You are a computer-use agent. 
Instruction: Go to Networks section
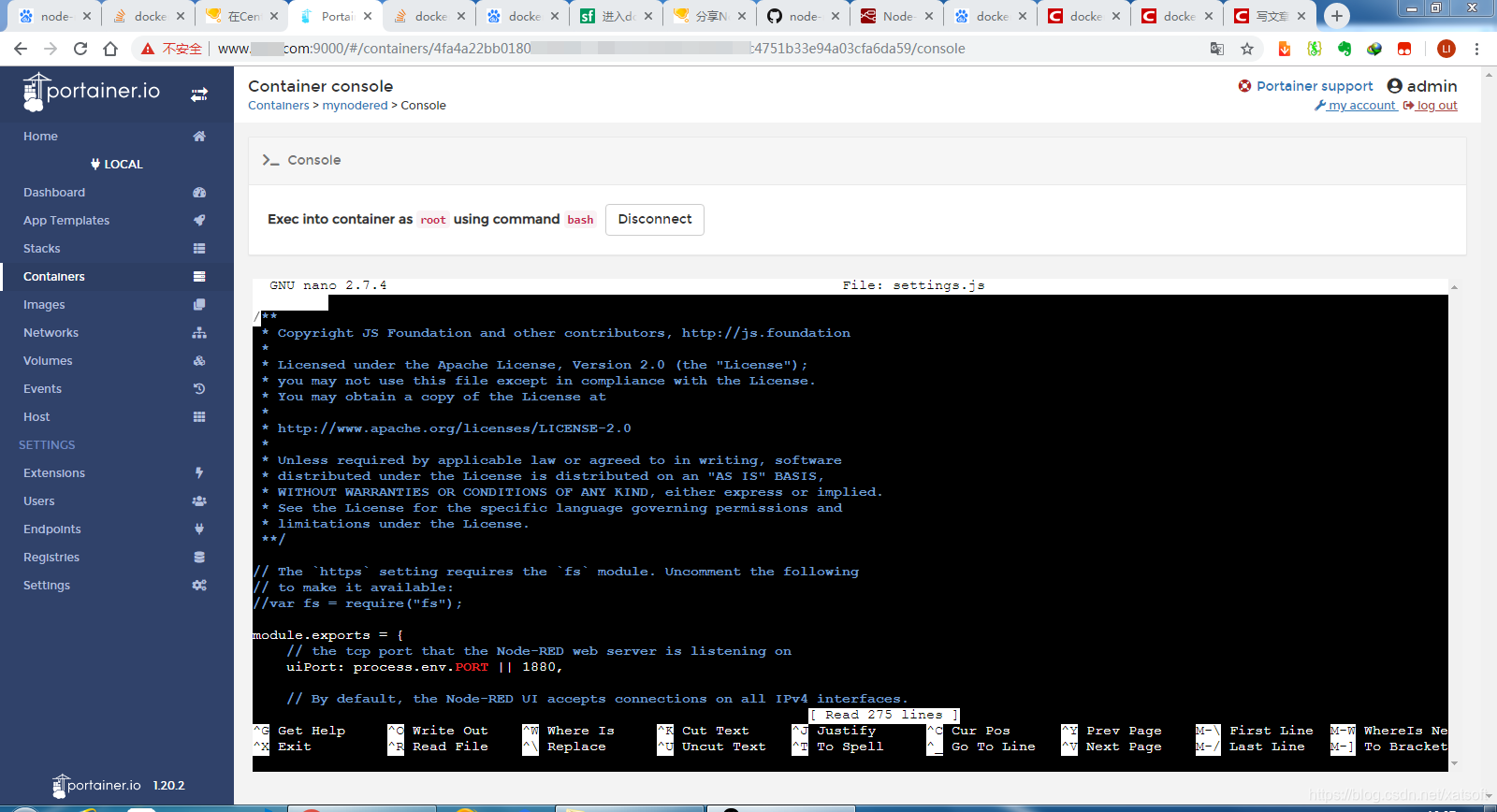pyautogui.click(x=51, y=332)
